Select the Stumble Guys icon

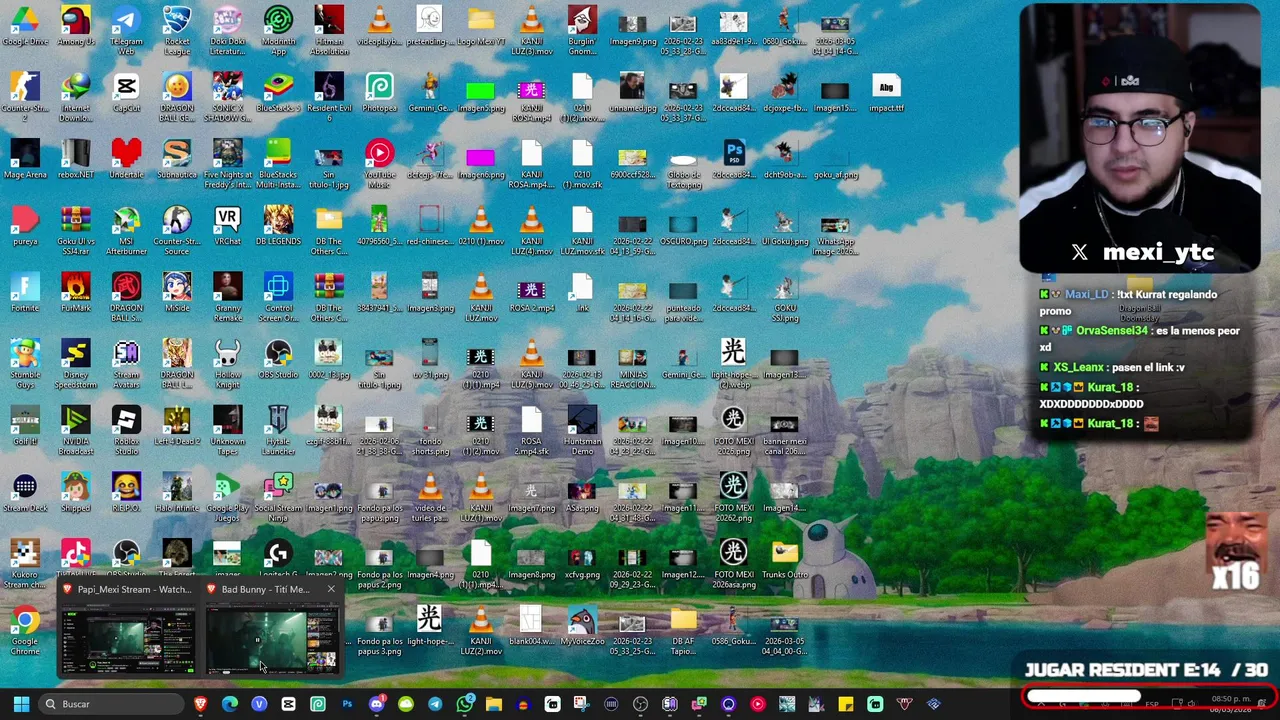pos(25,364)
